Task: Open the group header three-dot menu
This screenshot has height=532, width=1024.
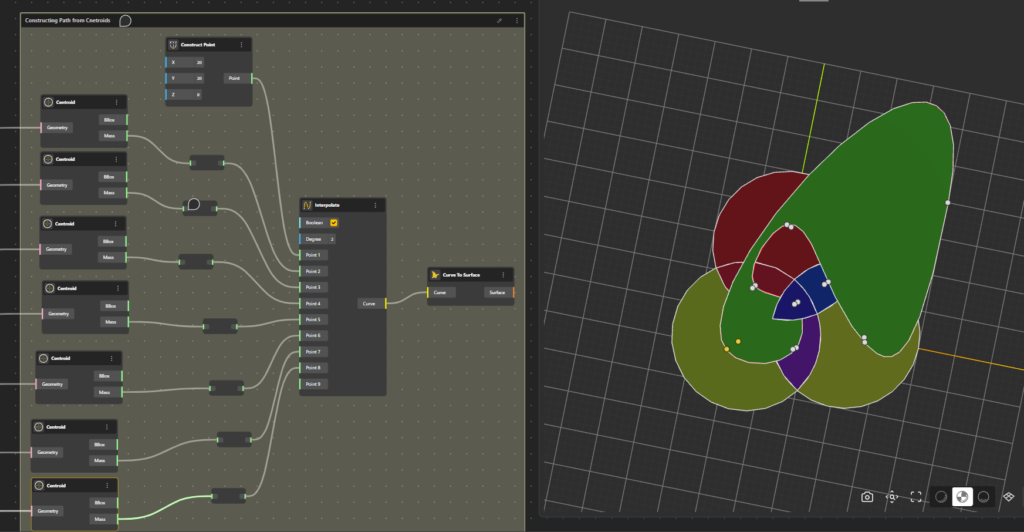Action: (x=516, y=20)
